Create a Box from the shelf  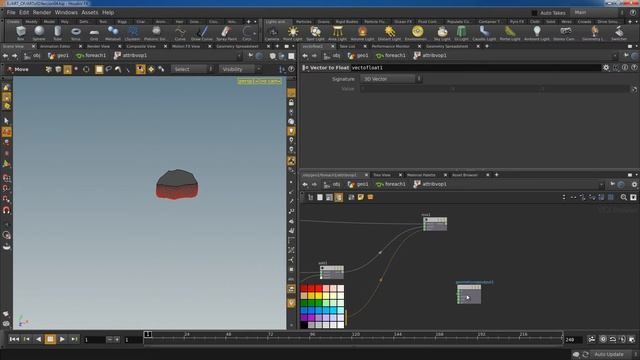21,33
